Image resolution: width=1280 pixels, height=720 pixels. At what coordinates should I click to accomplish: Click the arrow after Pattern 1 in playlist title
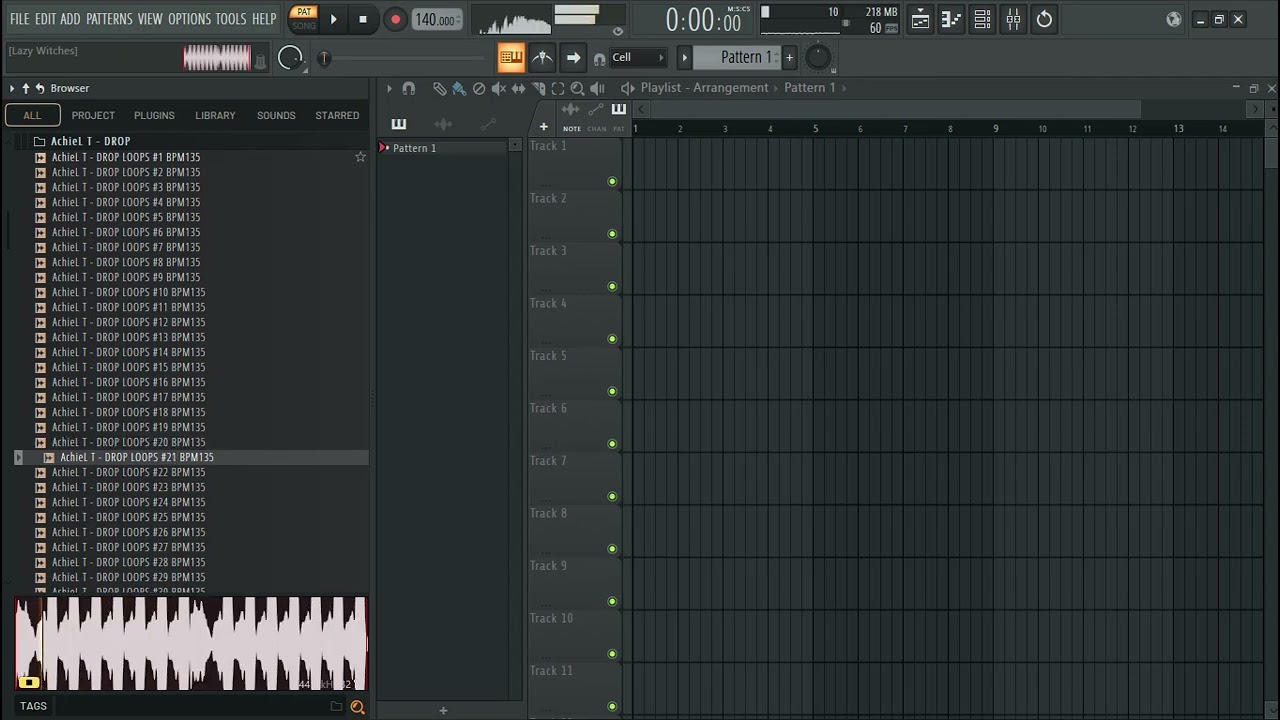click(x=843, y=88)
